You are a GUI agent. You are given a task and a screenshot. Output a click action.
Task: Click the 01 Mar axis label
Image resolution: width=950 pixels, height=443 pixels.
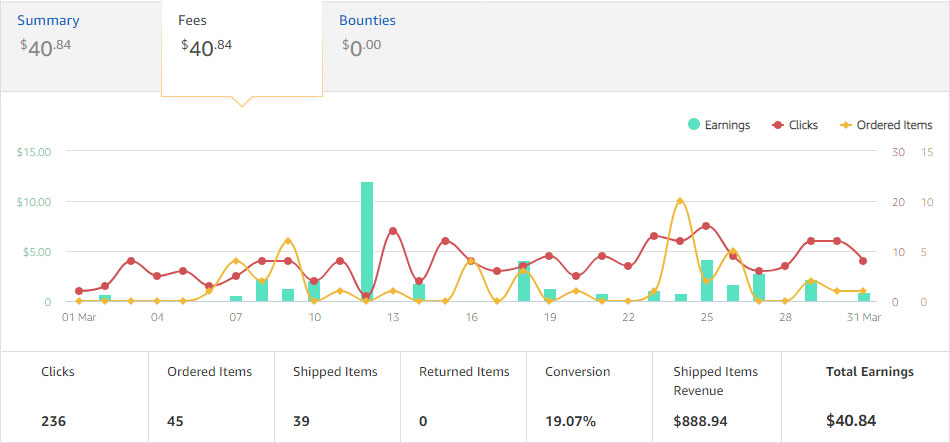pyautogui.click(x=78, y=317)
